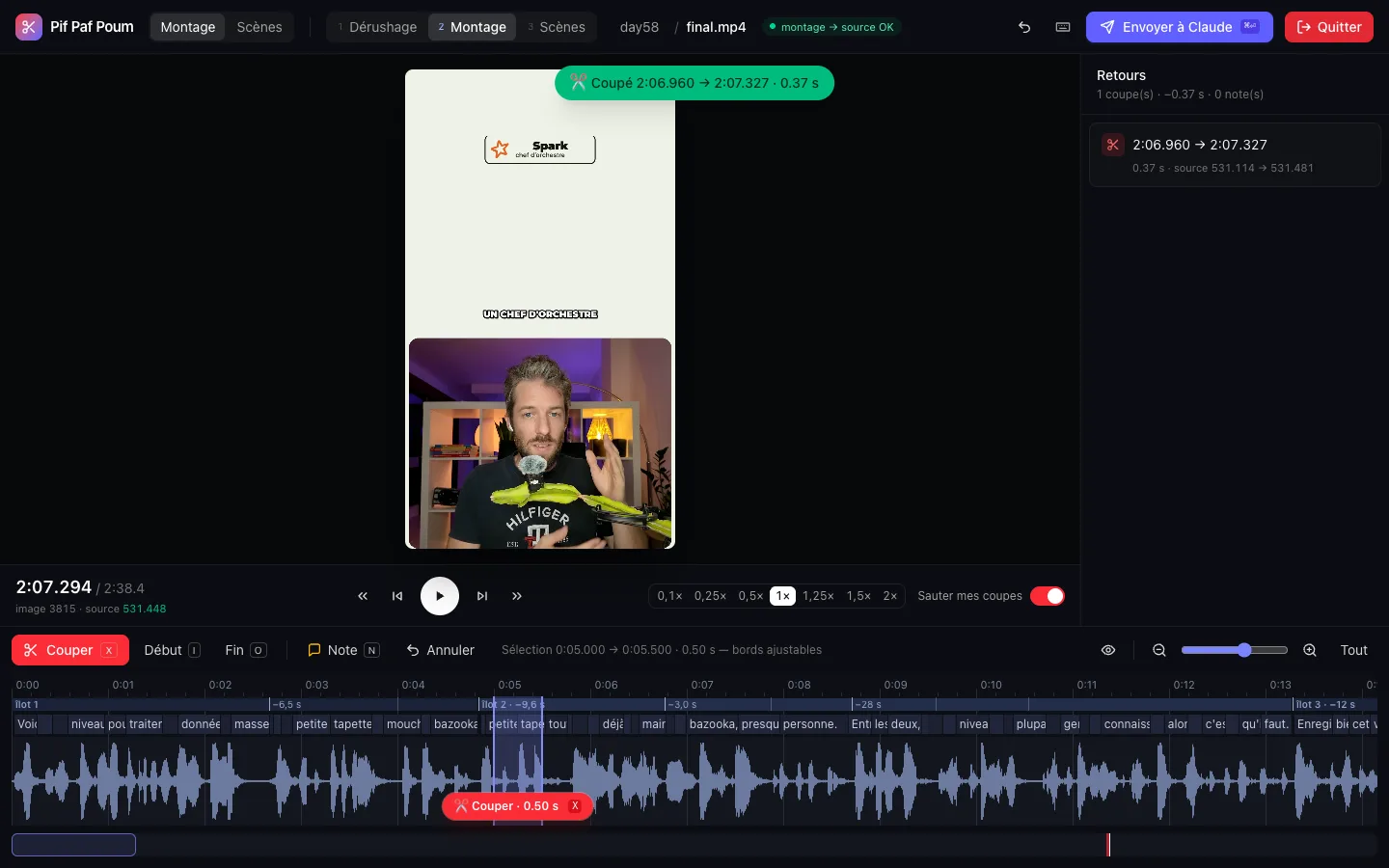
Task: Set playback speed to 1,25×
Action: [818, 596]
